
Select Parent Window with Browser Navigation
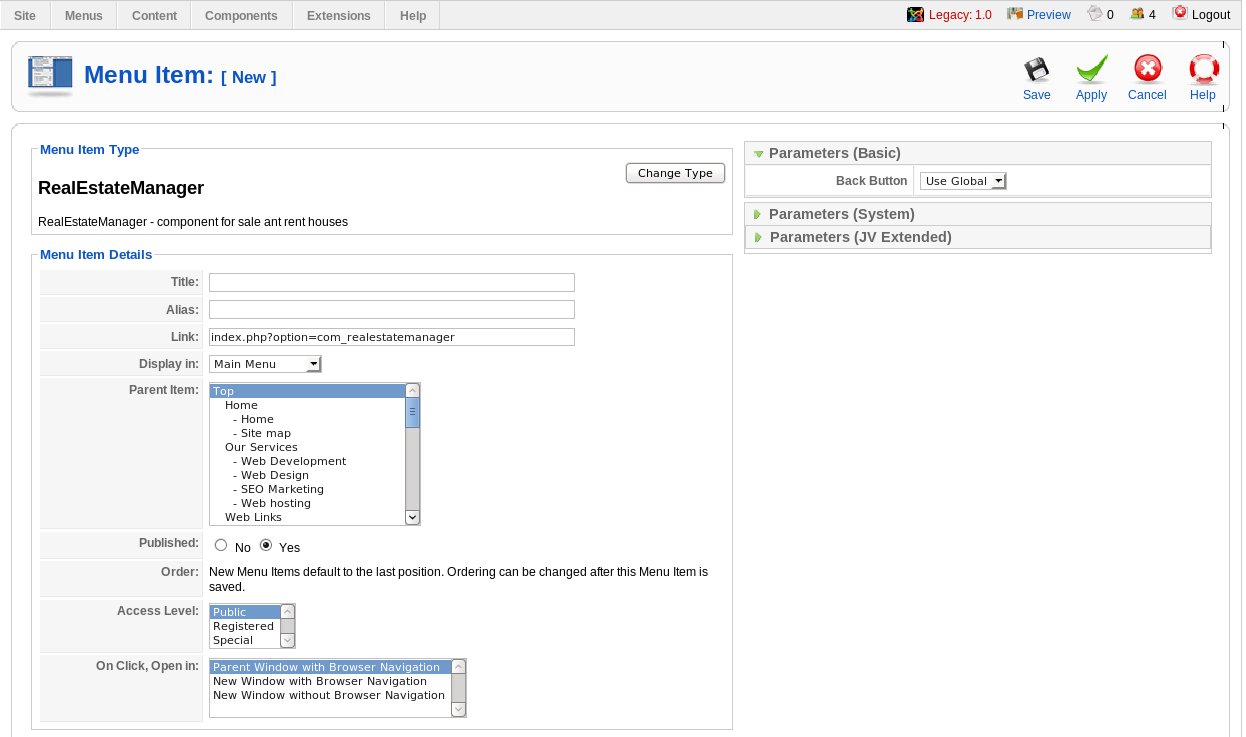tap(330, 667)
